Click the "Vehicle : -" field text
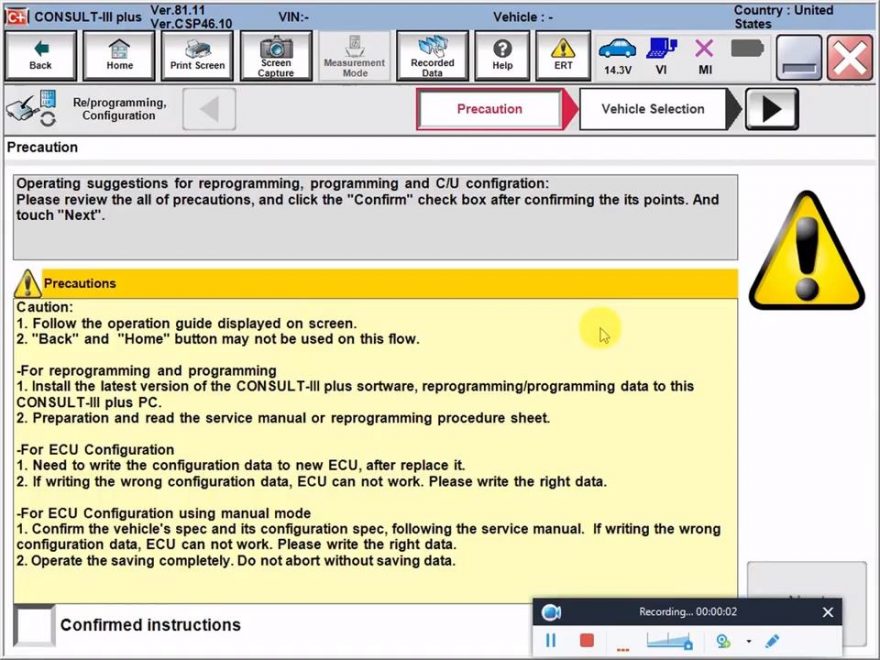 (523, 17)
